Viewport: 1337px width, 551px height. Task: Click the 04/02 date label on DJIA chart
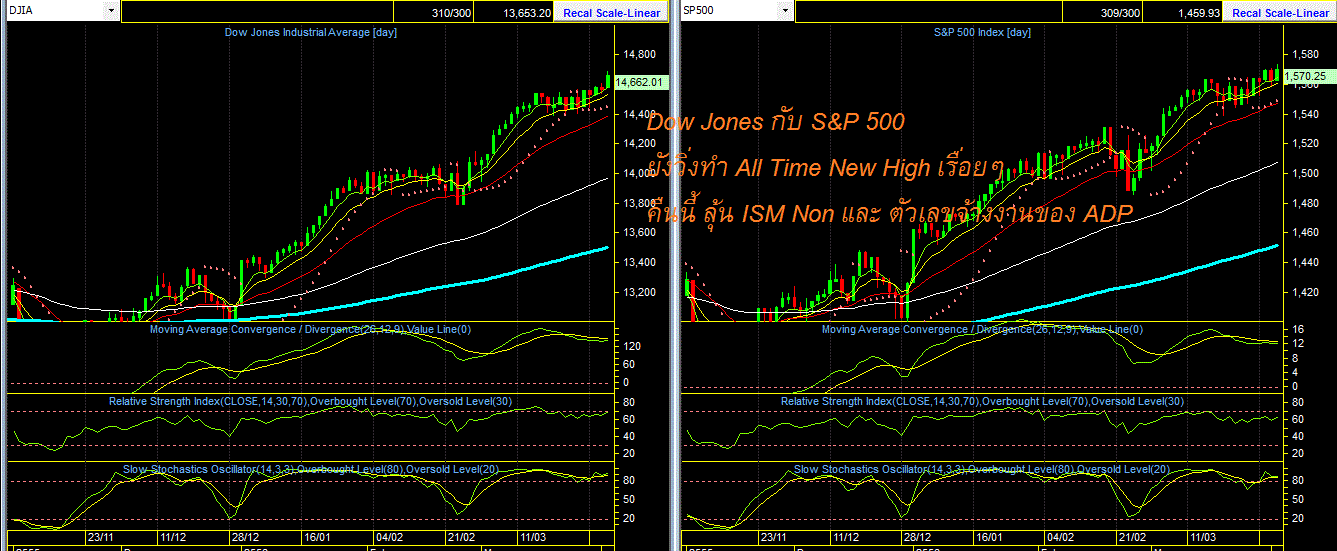tap(389, 537)
